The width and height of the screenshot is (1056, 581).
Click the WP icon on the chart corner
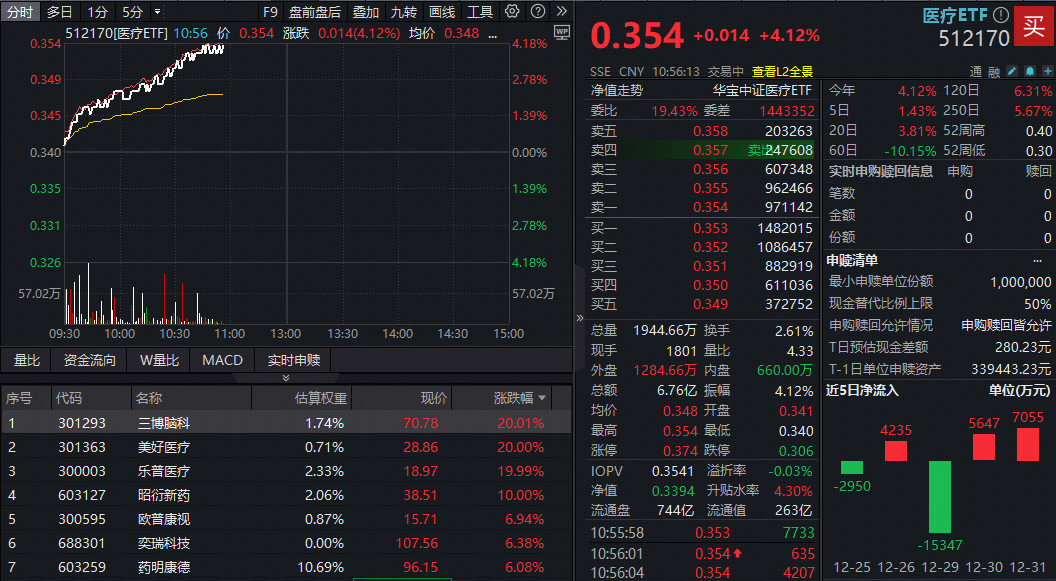point(562,33)
